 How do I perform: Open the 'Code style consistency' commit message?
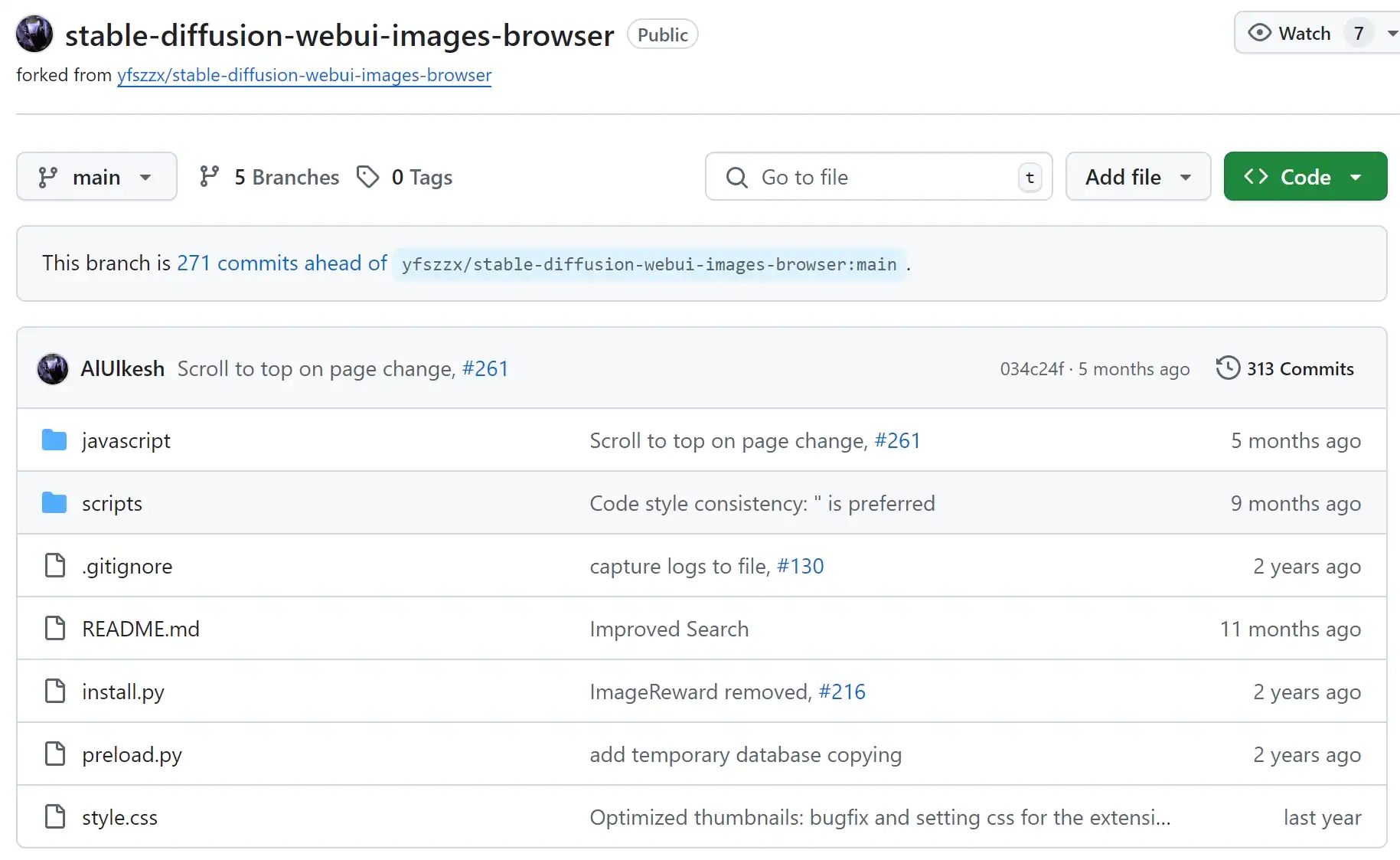click(762, 504)
